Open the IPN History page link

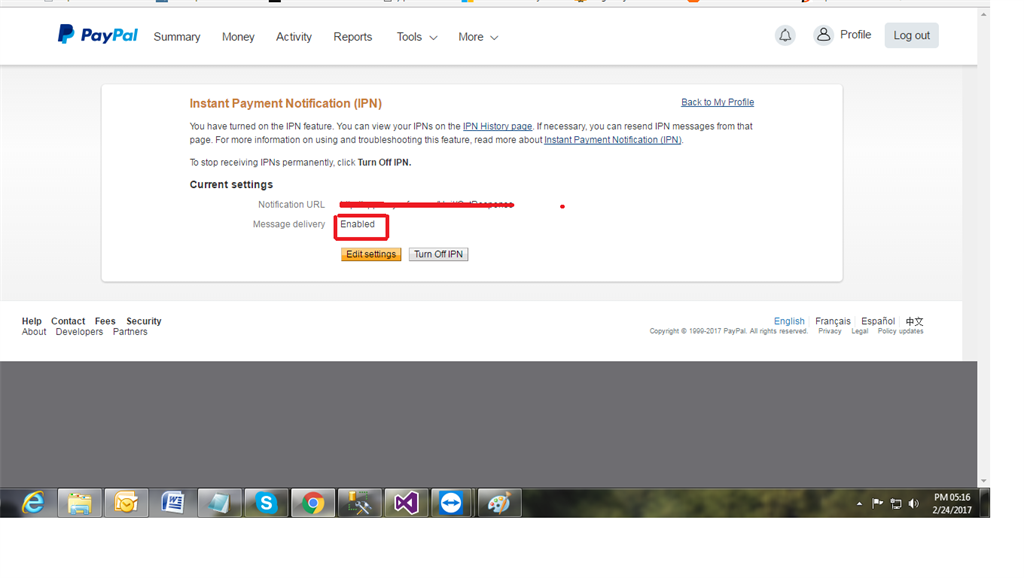point(498,126)
